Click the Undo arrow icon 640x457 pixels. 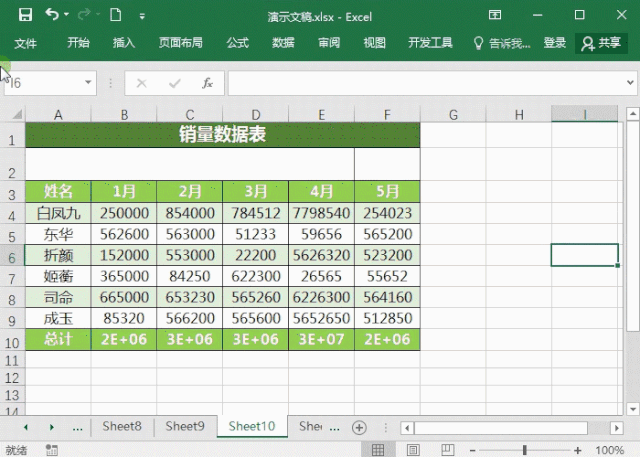pos(52,14)
